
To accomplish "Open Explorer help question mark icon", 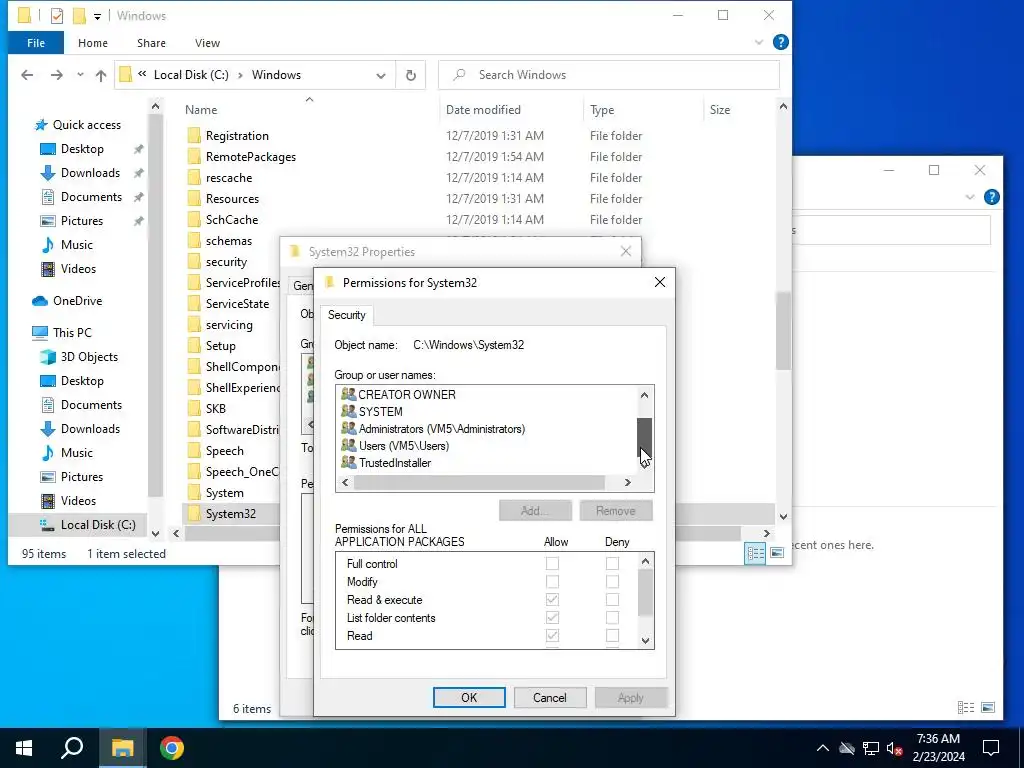I will coord(780,42).
